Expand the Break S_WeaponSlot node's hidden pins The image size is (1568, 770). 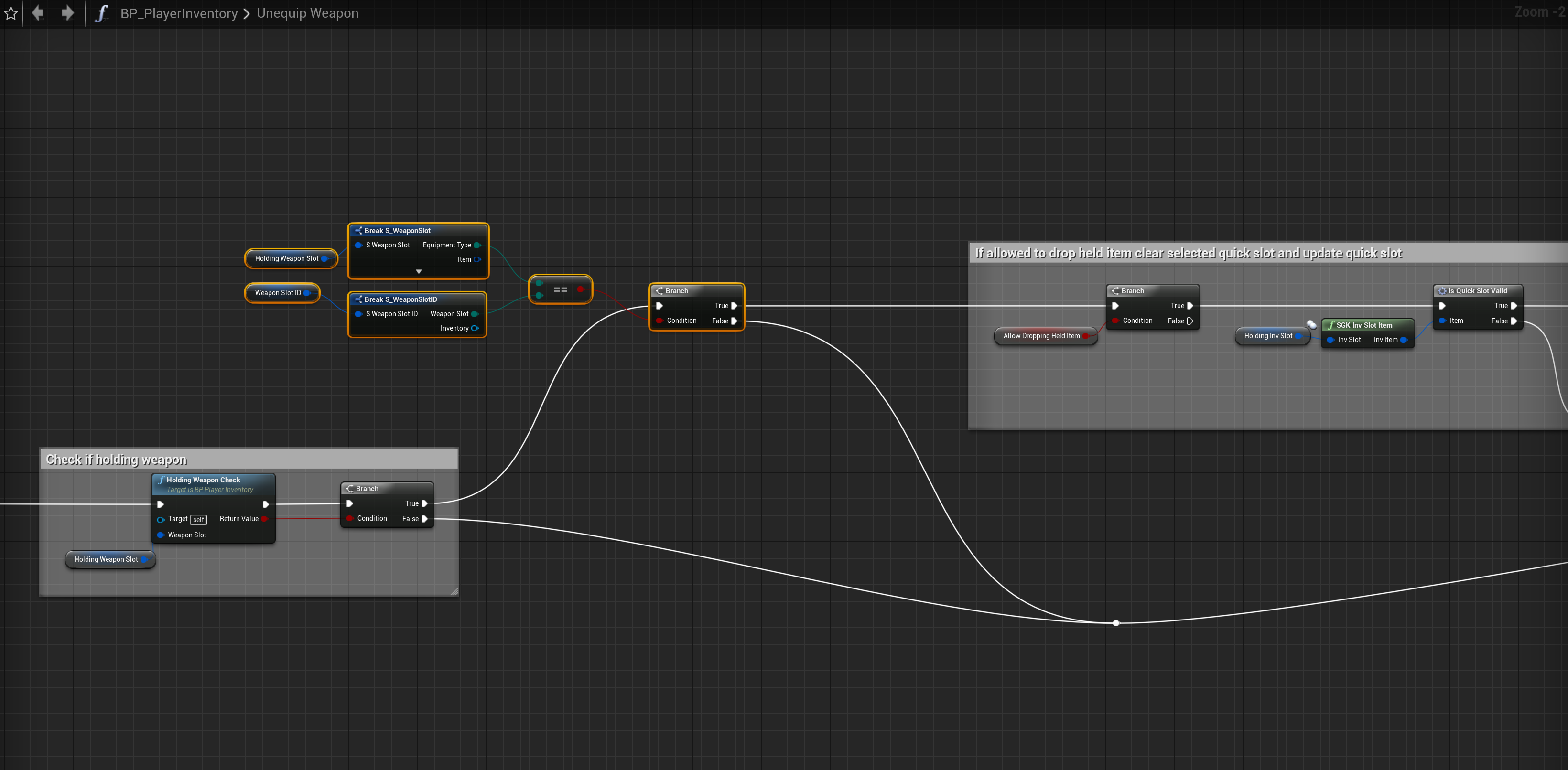(418, 271)
